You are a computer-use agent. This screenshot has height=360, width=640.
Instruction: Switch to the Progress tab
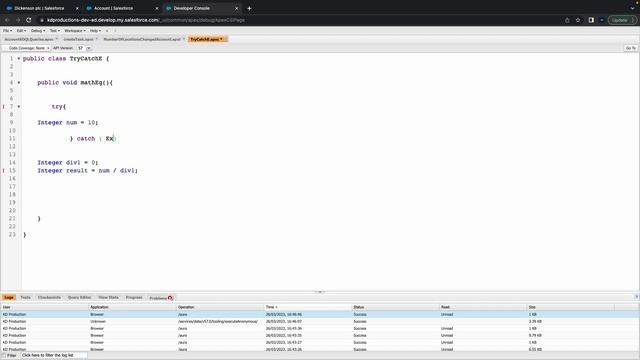pyautogui.click(x=134, y=298)
